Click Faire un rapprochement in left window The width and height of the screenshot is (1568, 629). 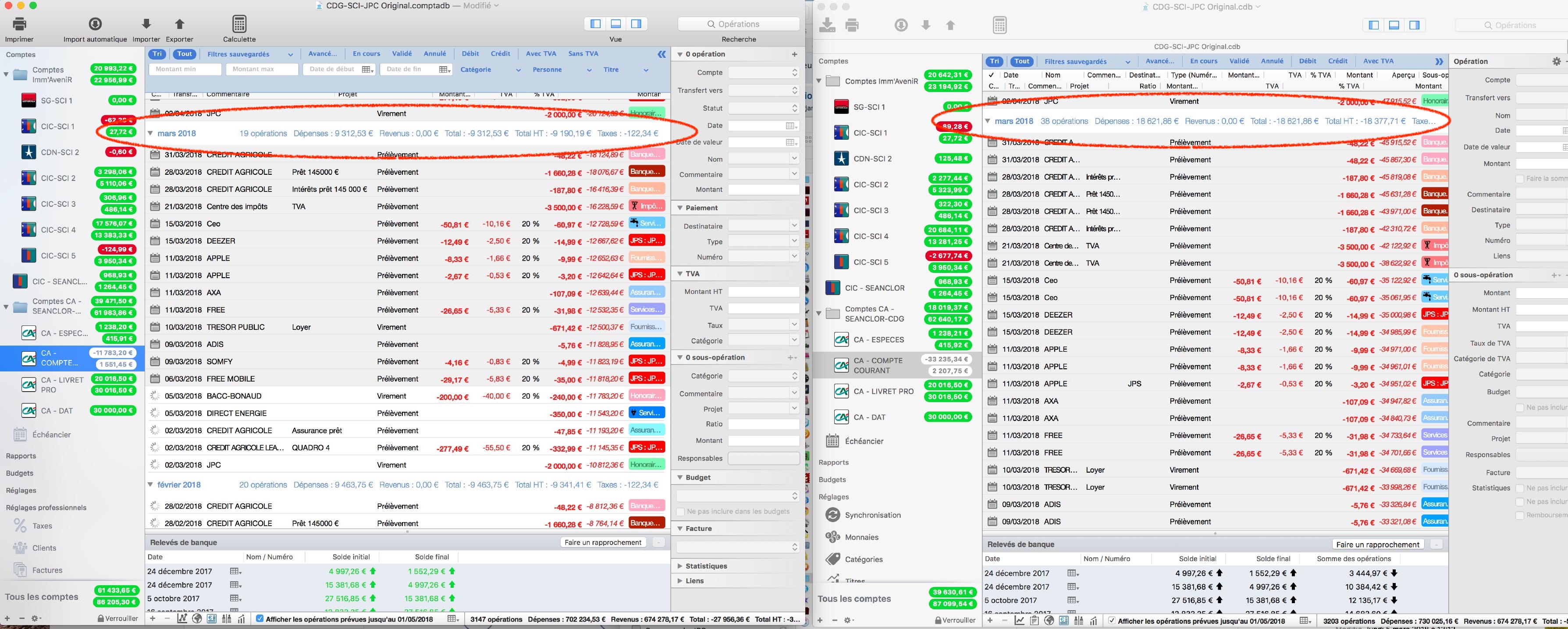(603, 542)
